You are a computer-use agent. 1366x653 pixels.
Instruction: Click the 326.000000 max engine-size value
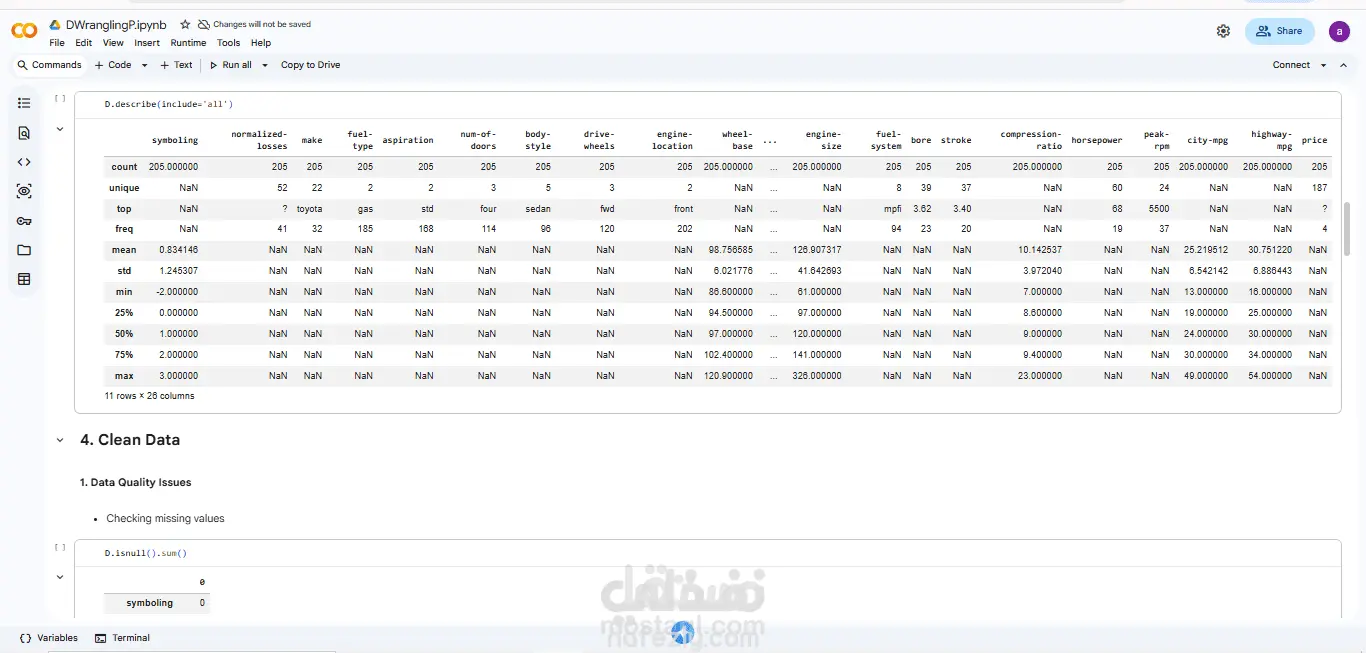pyautogui.click(x=818, y=376)
